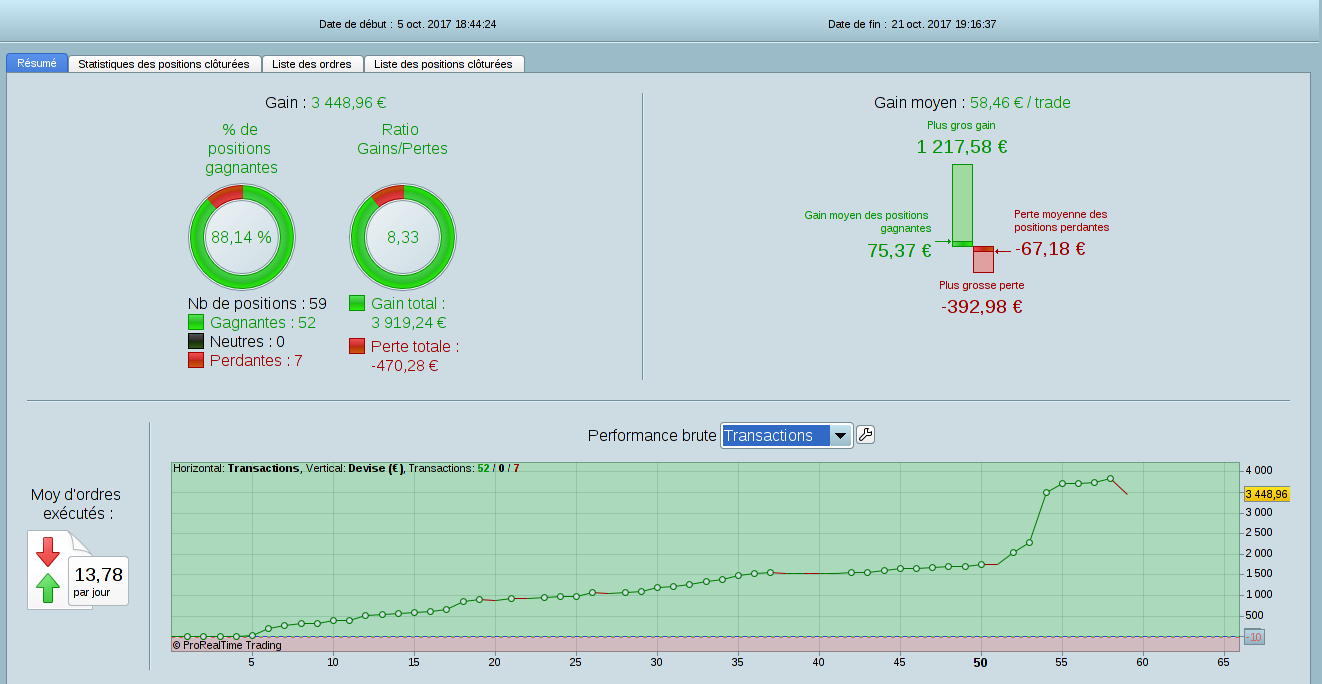Click the 88,14 % winning positions donut
Viewport: 1322px width, 684px height.
241,237
